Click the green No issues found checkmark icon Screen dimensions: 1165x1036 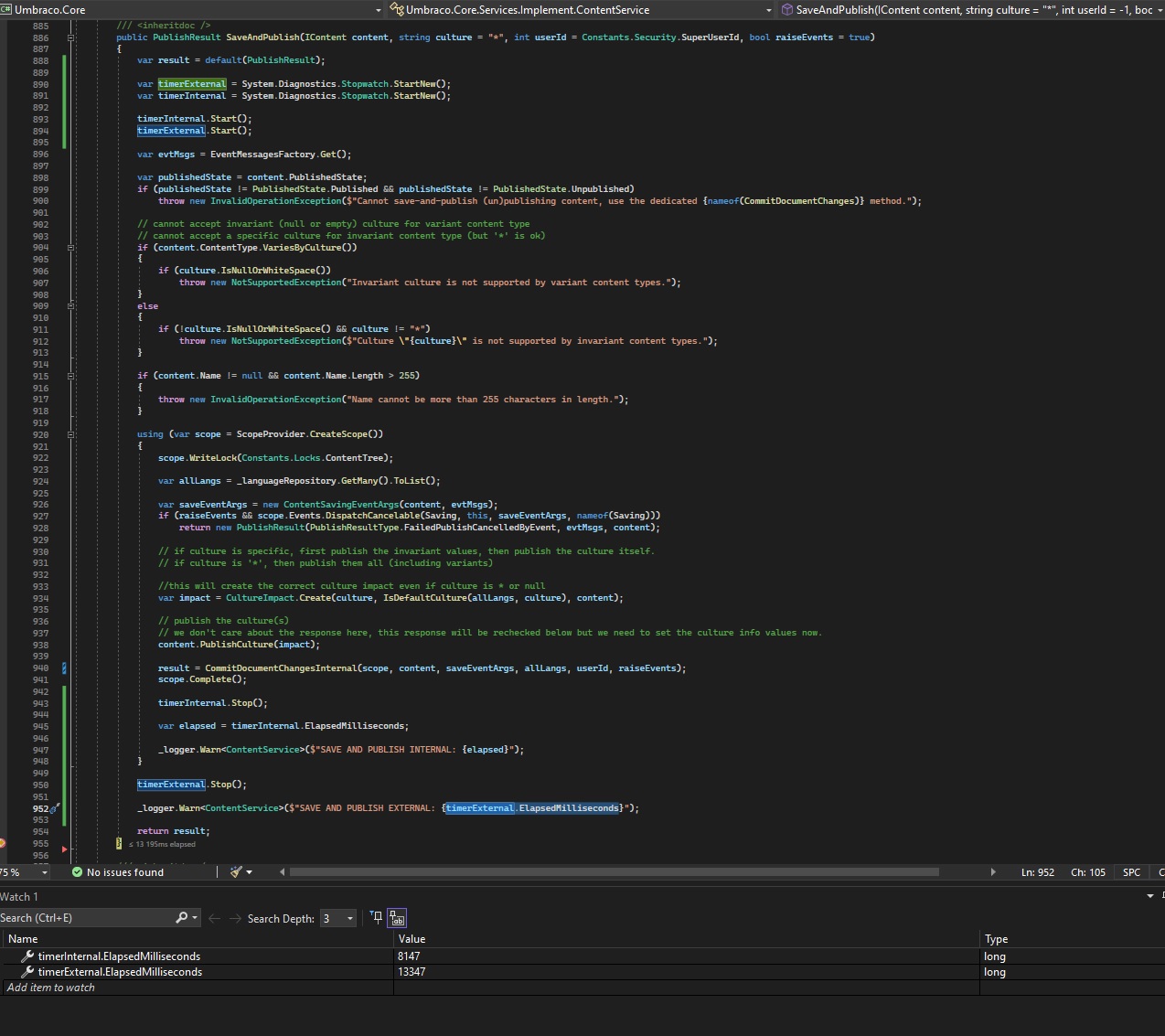77,872
